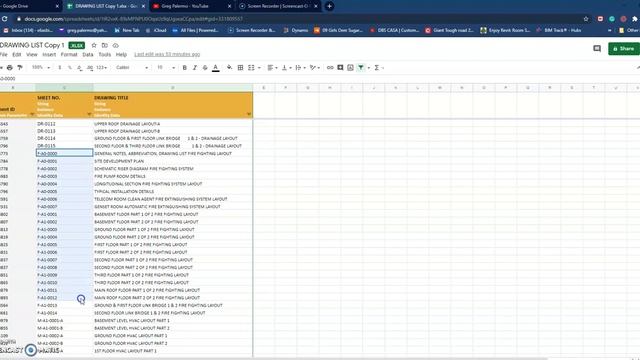Select FIRE PUMP ROOM DETAILS cell
640x360 pixels.
(173, 176)
